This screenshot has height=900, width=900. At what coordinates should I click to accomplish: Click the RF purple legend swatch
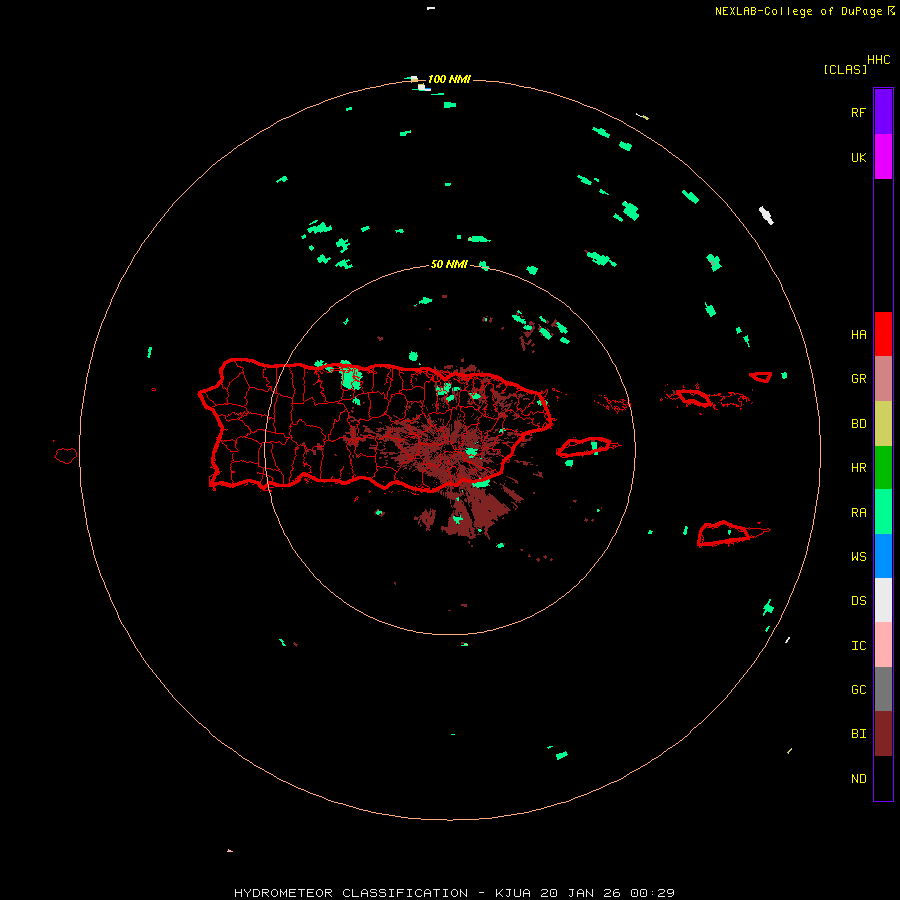(x=883, y=111)
